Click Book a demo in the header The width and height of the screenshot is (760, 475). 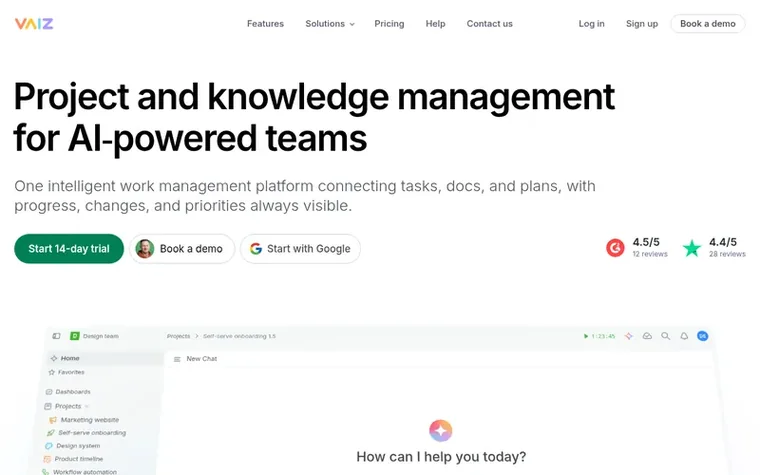click(708, 24)
